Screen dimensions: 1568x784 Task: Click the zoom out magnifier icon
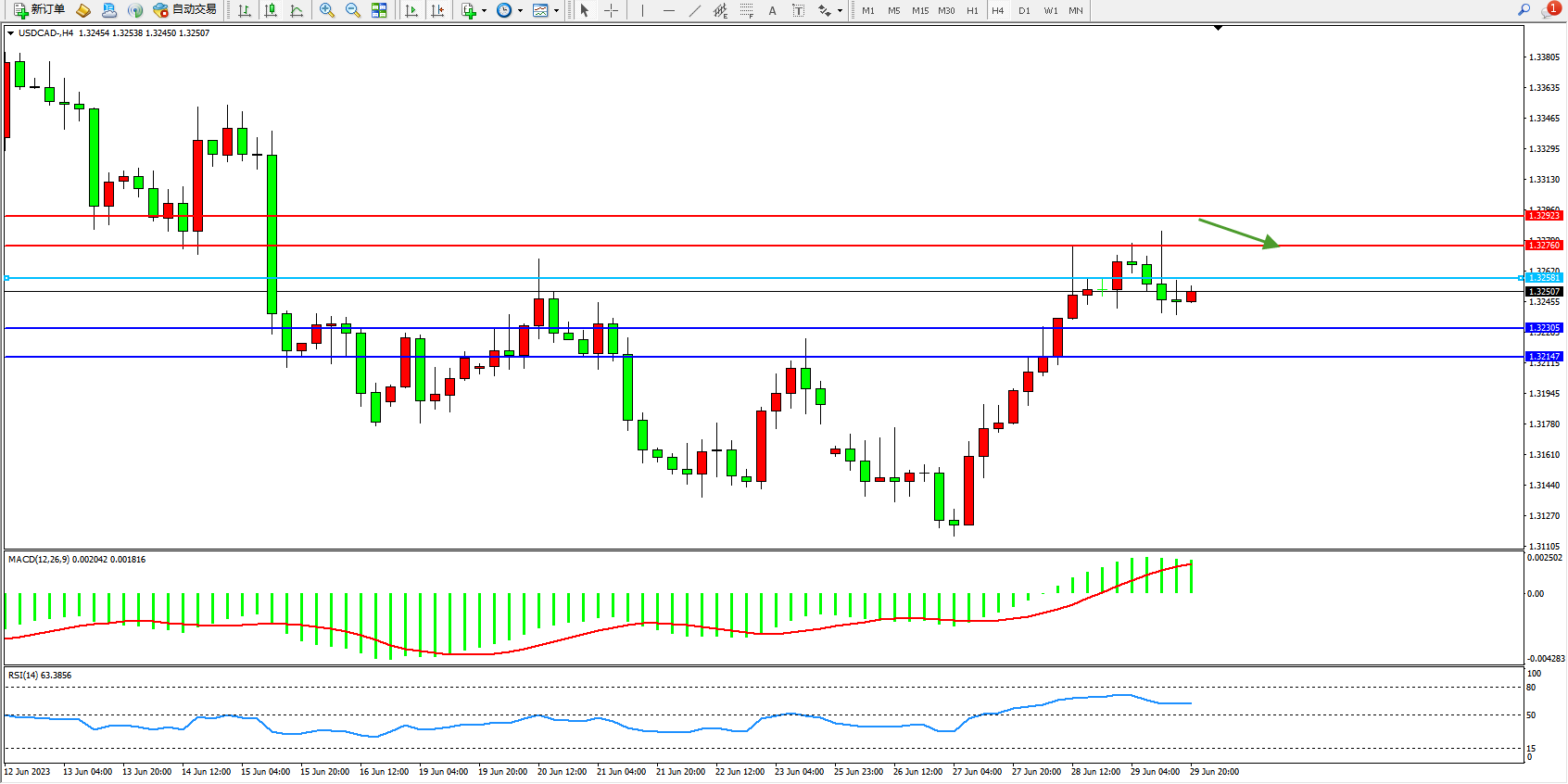352,10
